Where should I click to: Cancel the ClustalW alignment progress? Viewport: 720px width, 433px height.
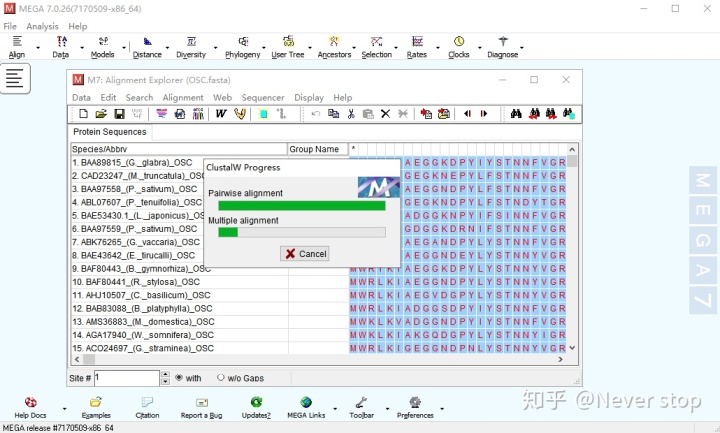click(305, 254)
